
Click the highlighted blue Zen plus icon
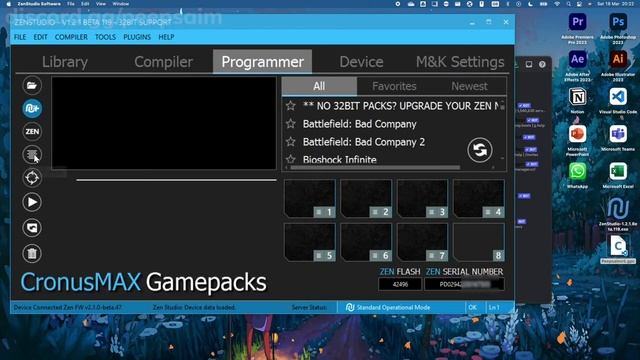click(32, 109)
